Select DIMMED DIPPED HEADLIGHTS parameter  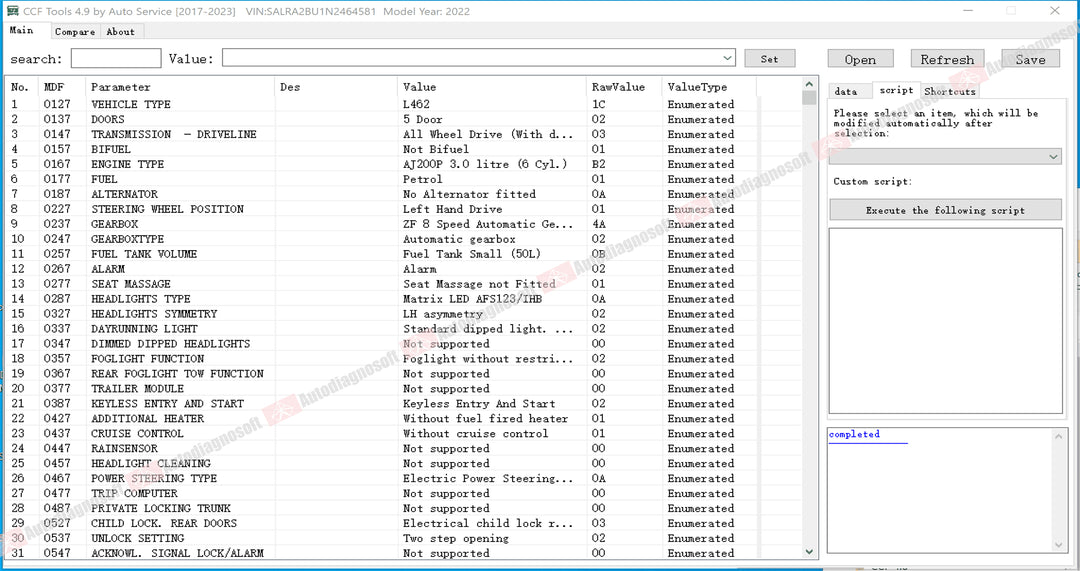(171, 344)
